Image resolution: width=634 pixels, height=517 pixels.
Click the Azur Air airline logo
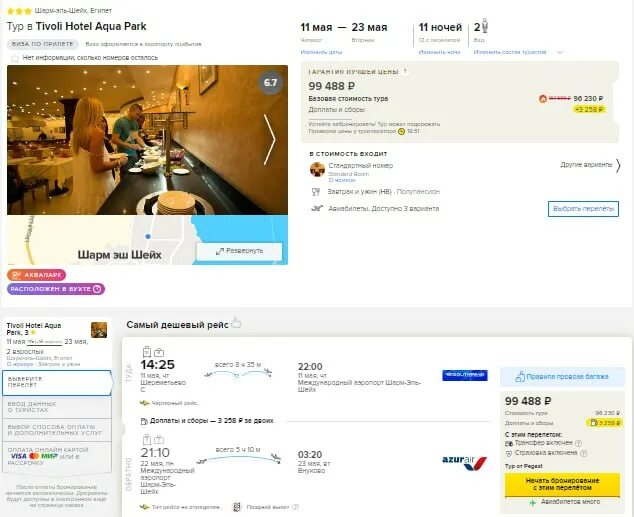click(x=465, y=462)
